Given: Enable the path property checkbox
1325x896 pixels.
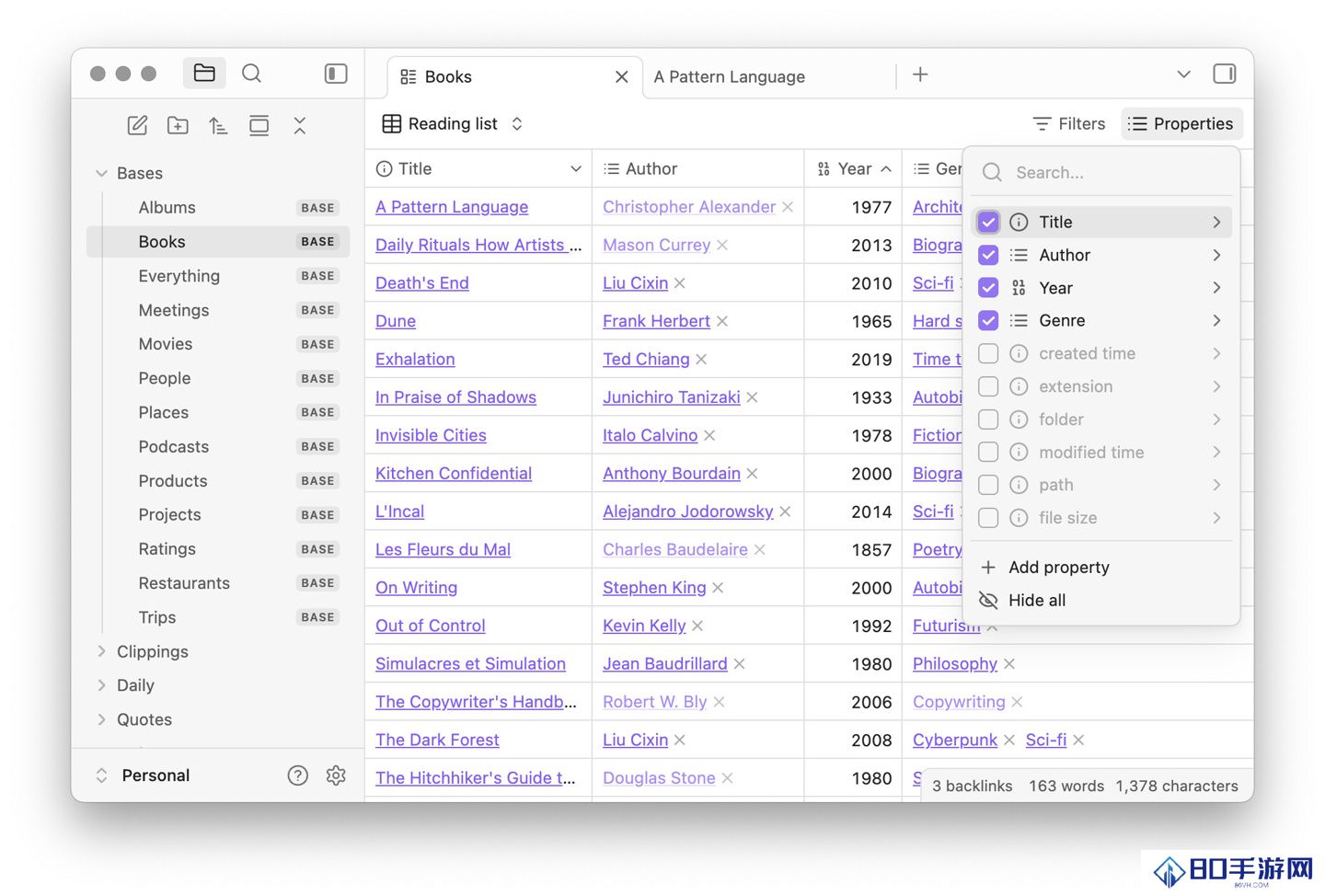Looking at the screenshot, I should click(988, 485).
